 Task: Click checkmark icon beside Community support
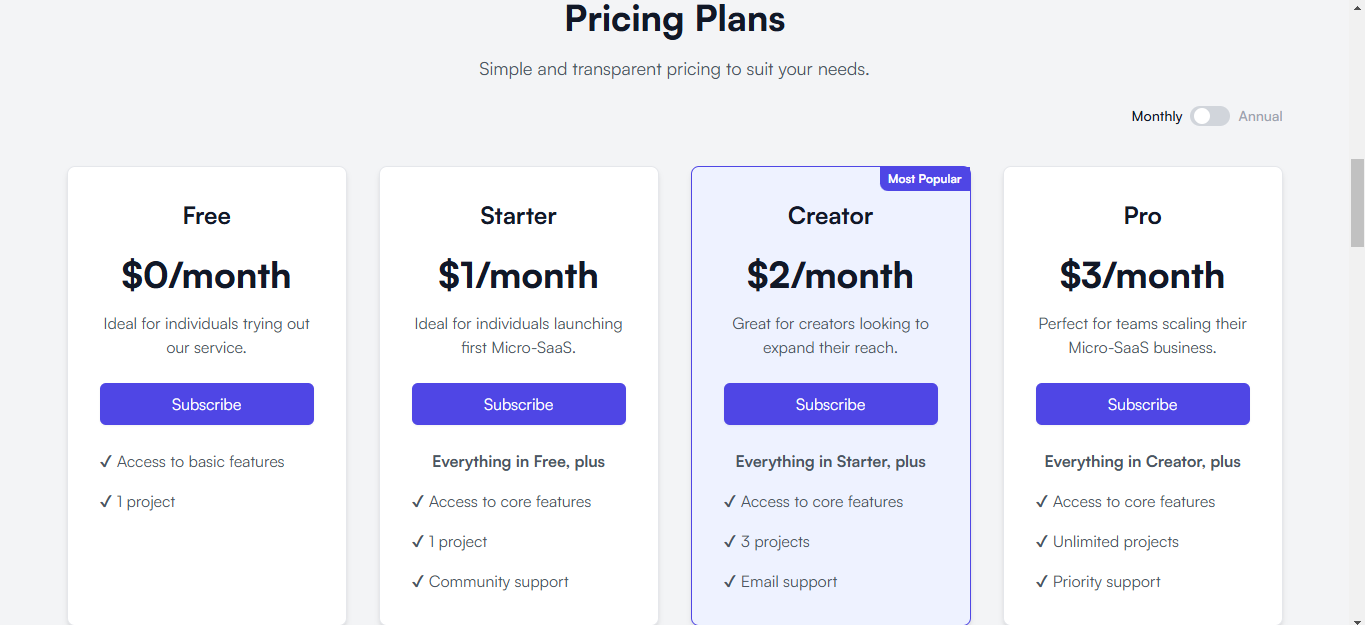click(418, 582)
